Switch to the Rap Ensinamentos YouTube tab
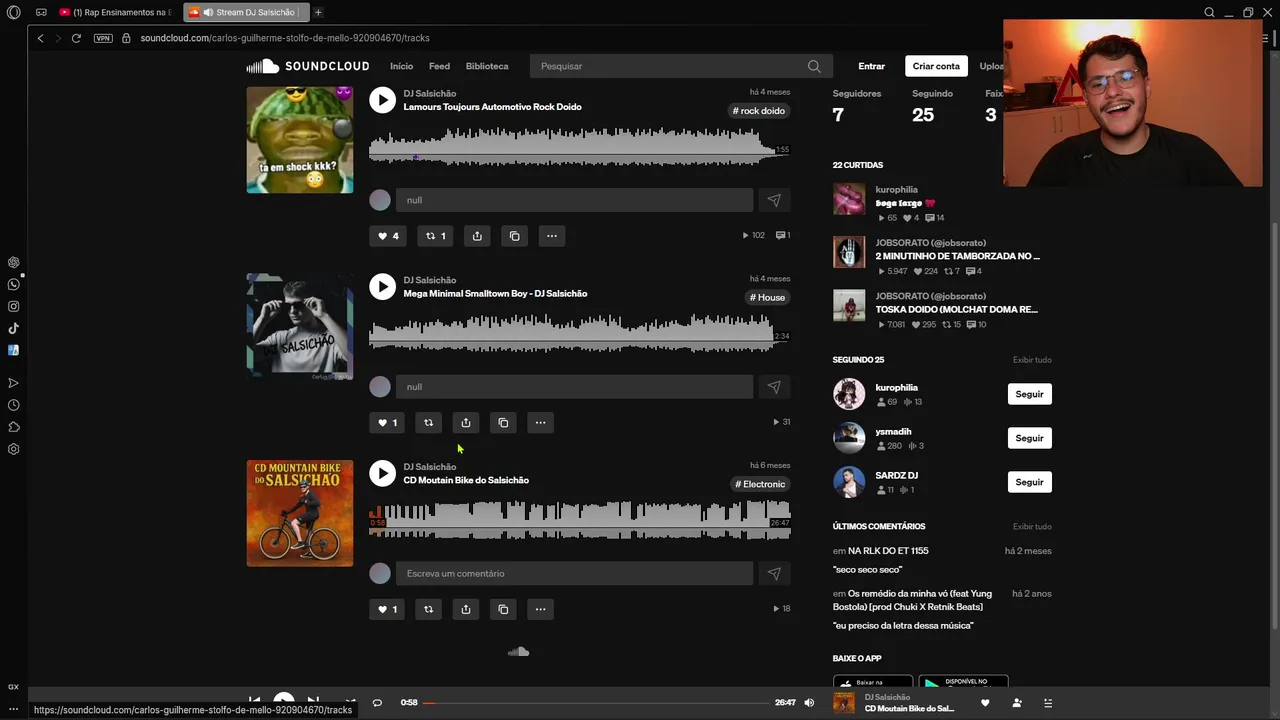The width and height of the screenshot is (1280, 720). pos(117,12)
